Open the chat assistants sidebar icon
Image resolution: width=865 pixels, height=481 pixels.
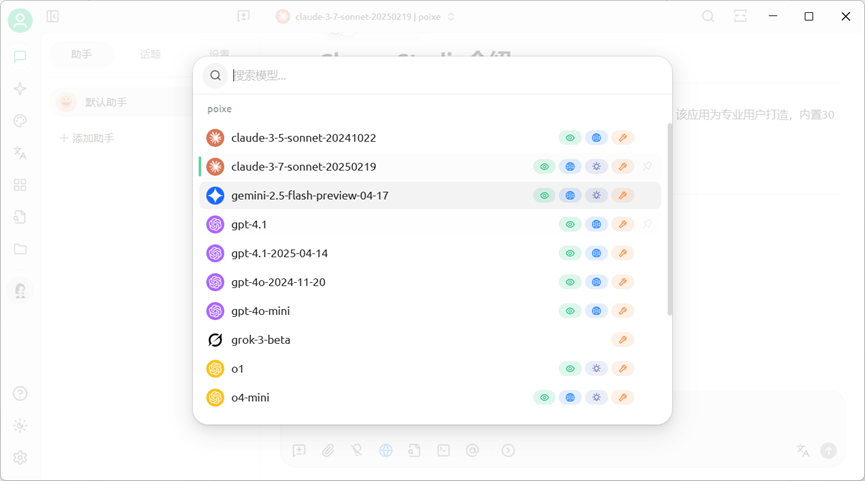click(20, 56)
